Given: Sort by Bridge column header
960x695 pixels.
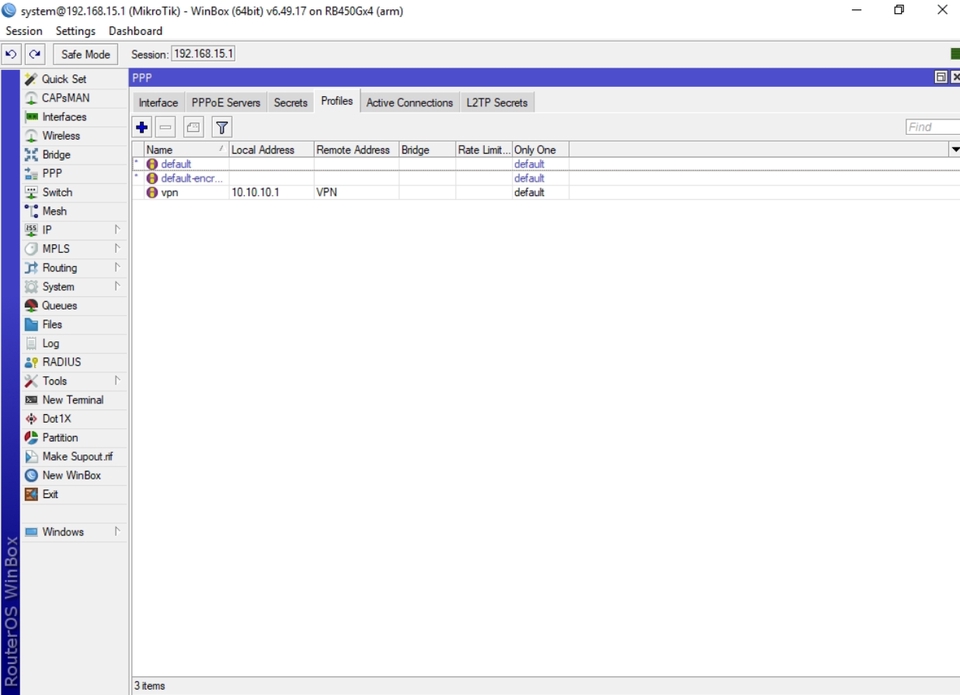Looking at the screenshot, I should point(427,149).
